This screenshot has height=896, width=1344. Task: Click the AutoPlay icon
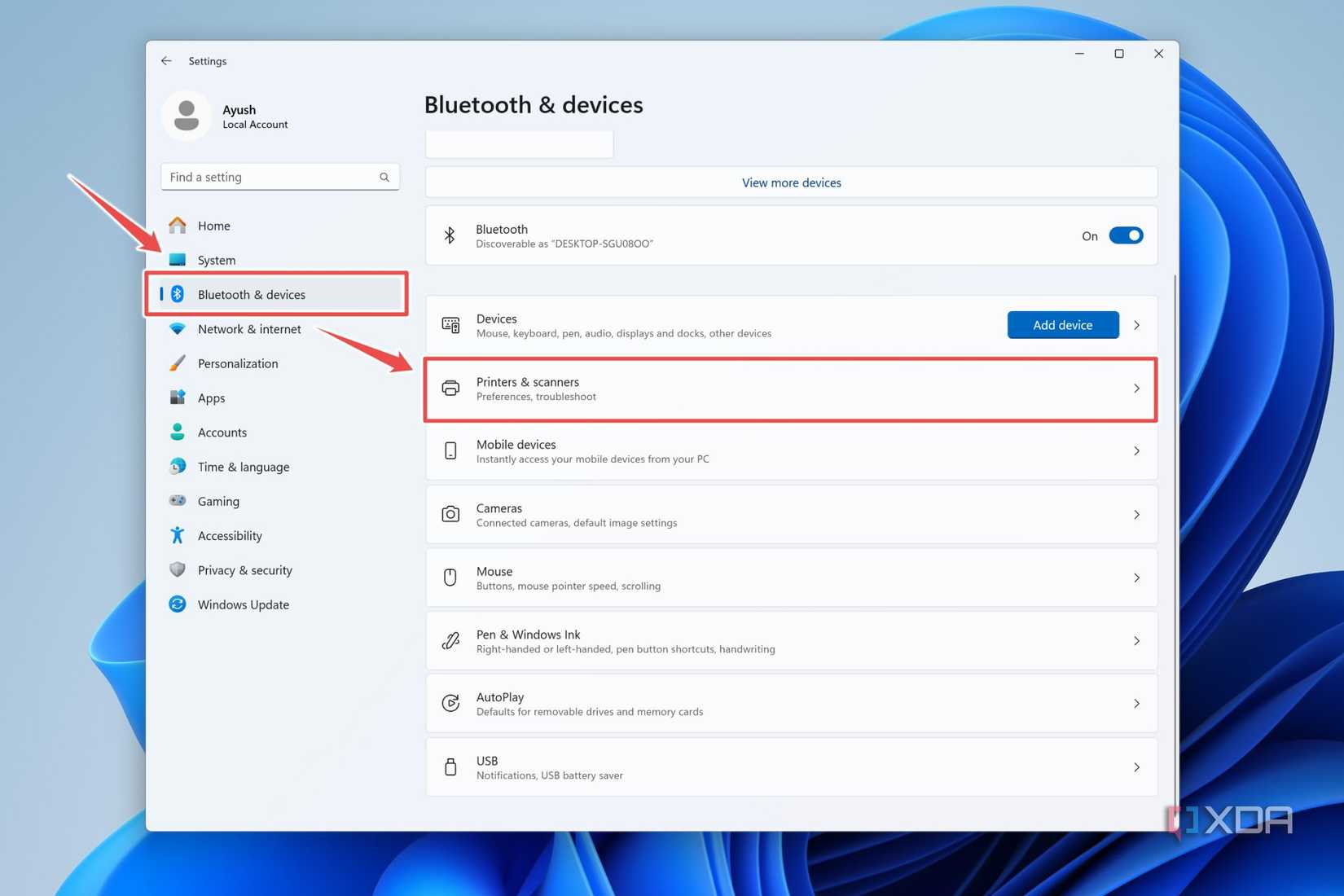click(450, 703)
